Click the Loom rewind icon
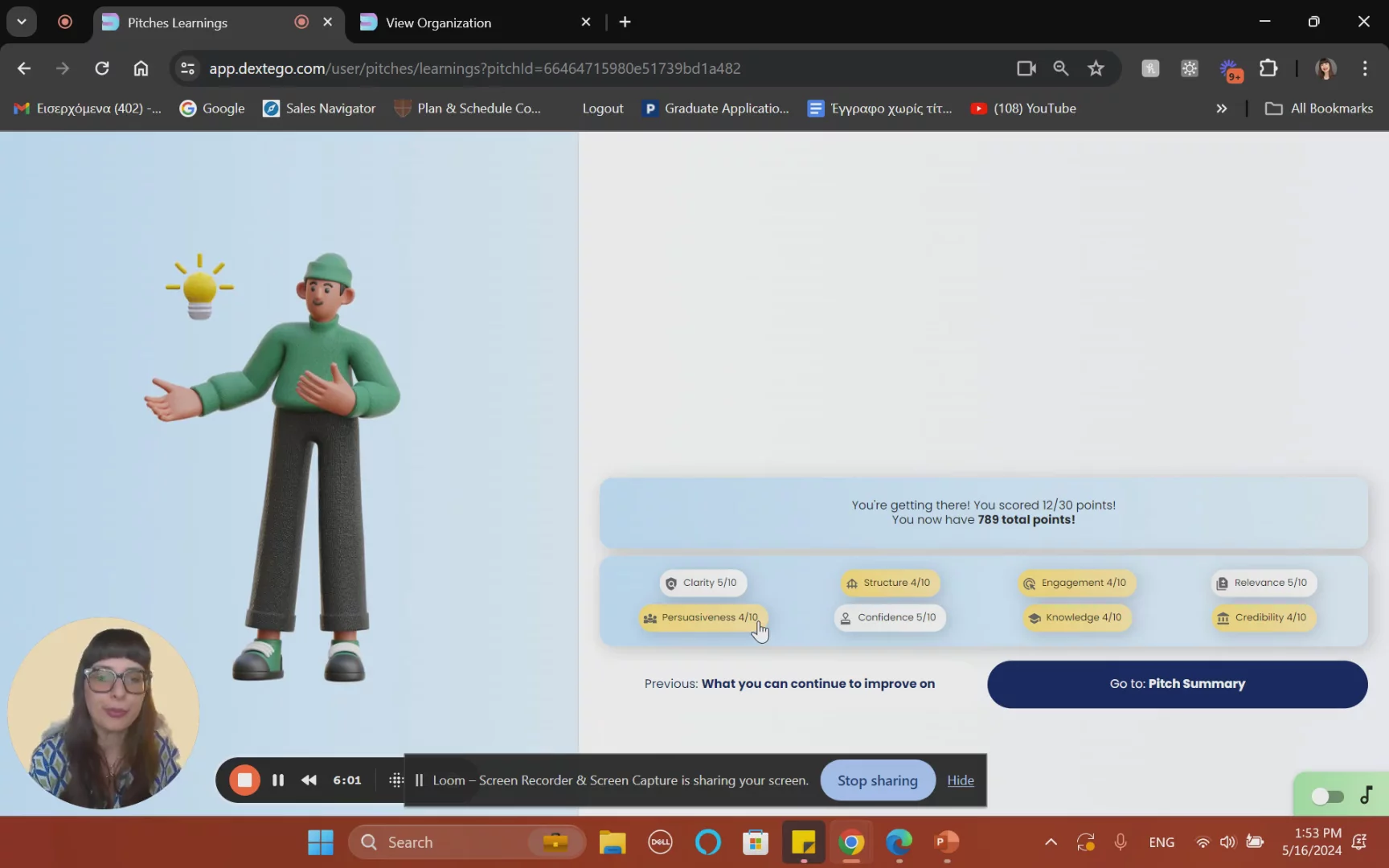 309,780
